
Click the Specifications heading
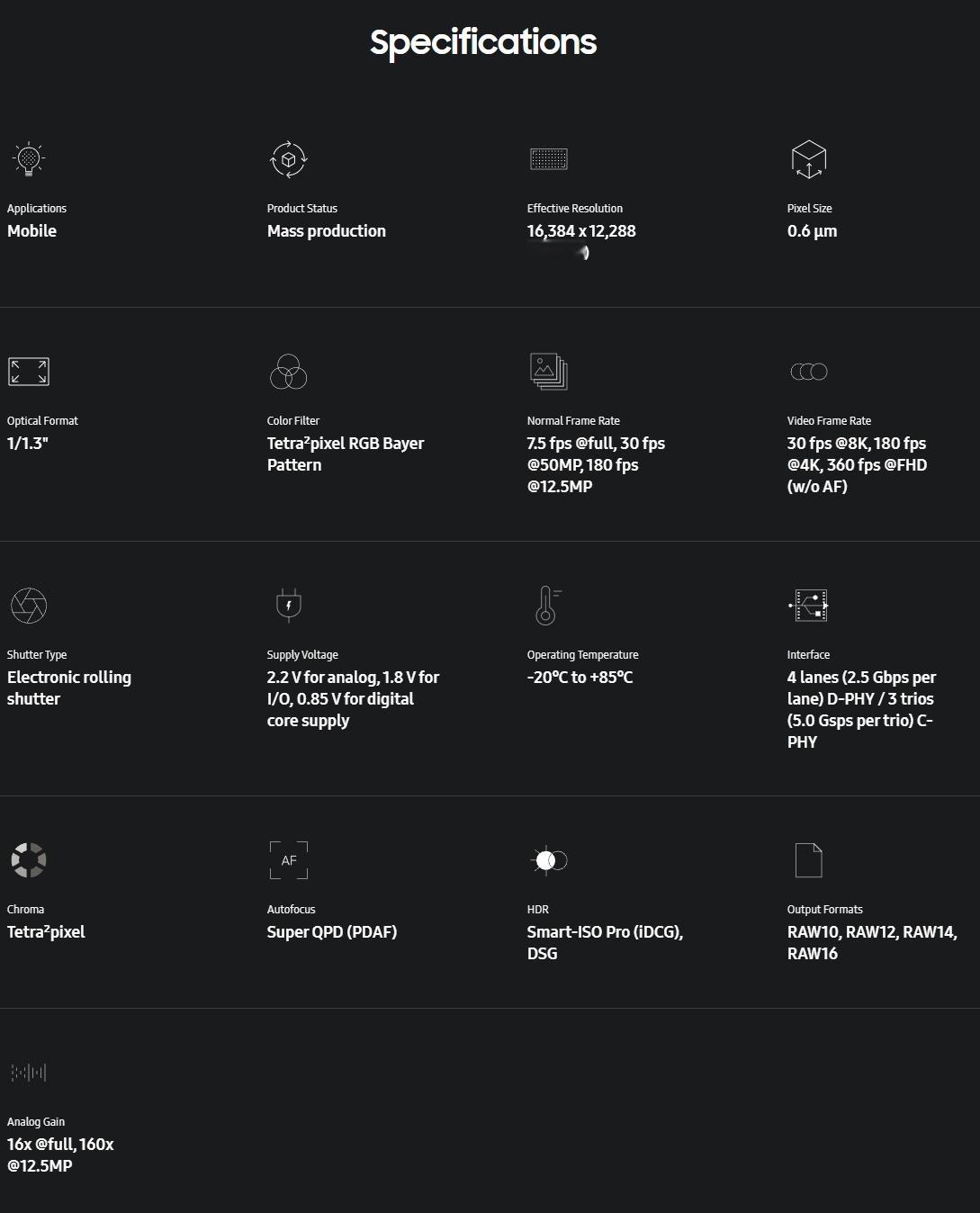click(483, 42)
